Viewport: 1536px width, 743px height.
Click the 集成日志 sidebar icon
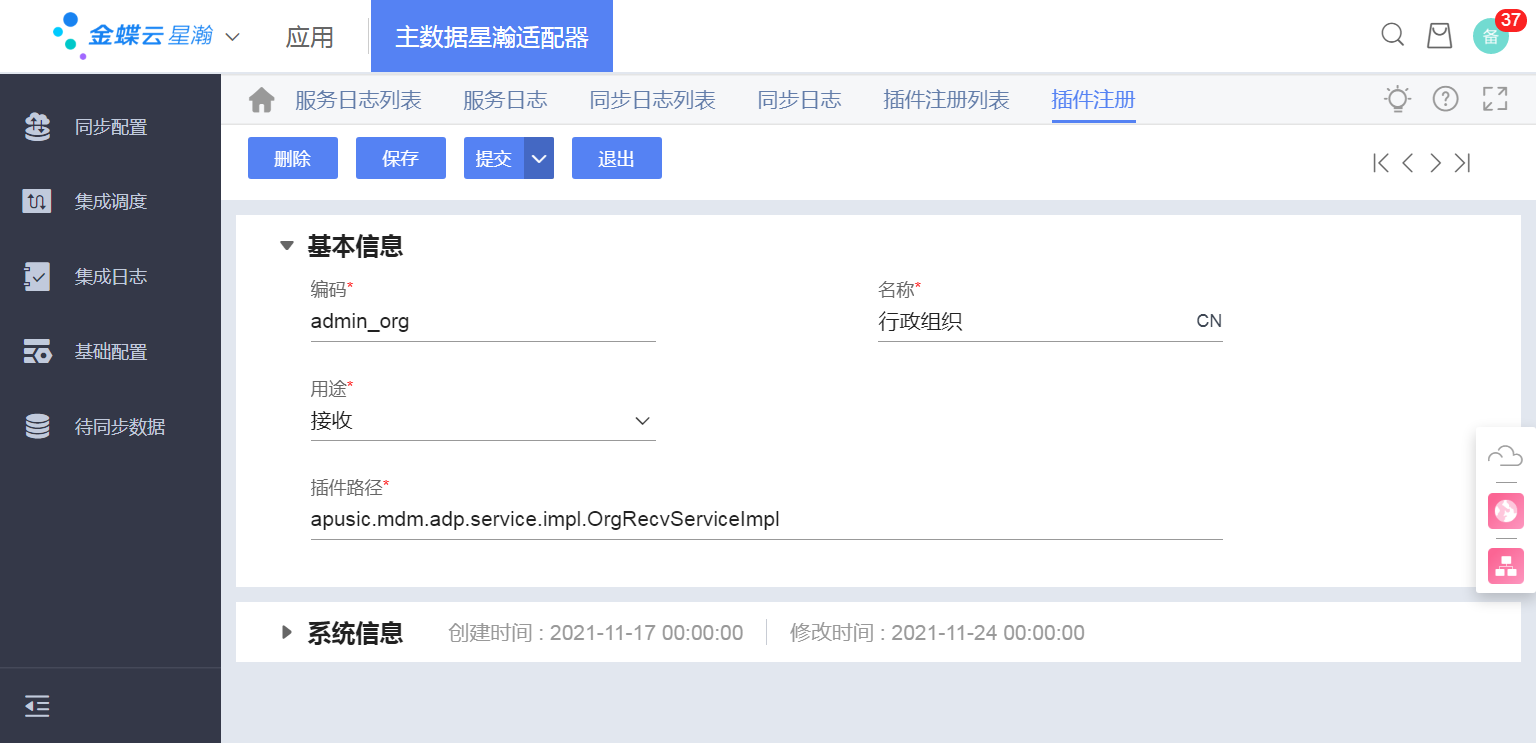coord(37,277)
